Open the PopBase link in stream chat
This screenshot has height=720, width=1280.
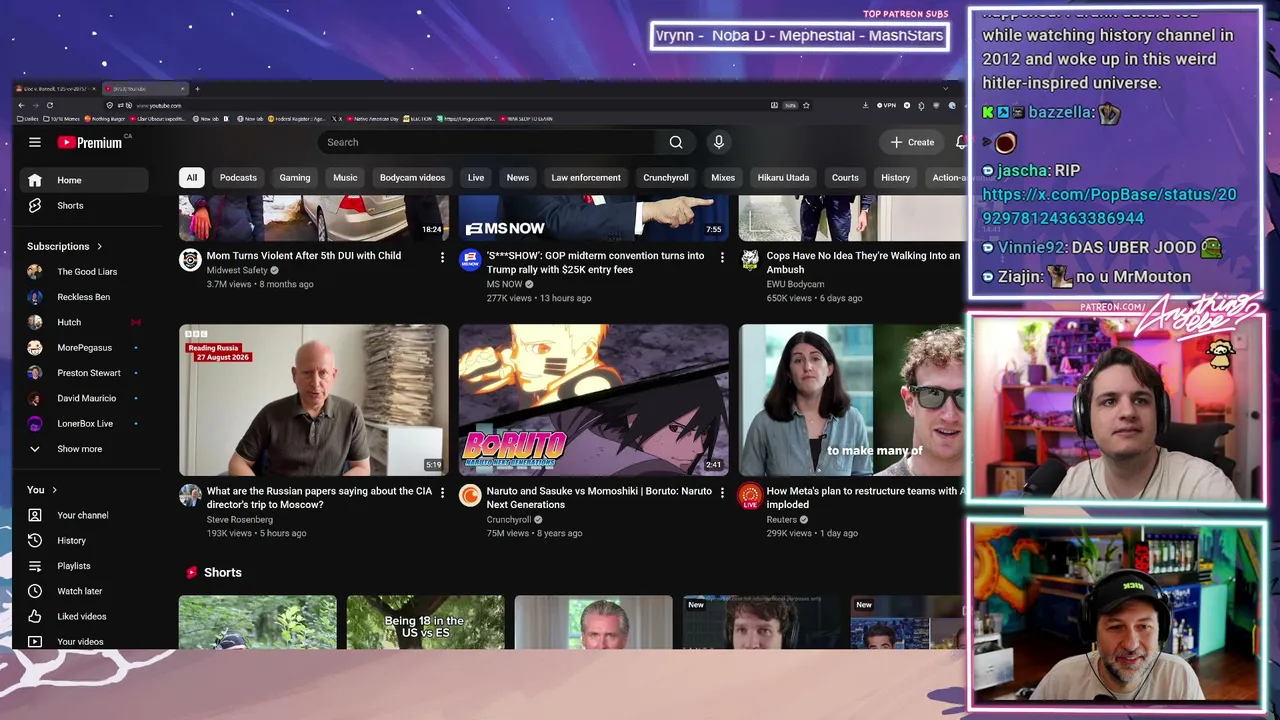click(1109, 206)
